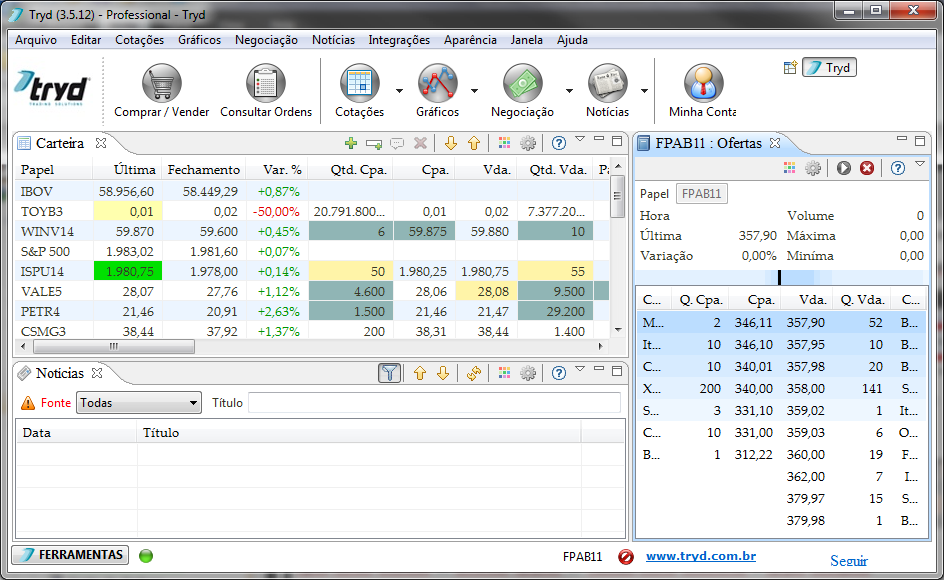Open the Ajuda menu
The height and width of the screenshot is (580, 944).
coord(572,40)
